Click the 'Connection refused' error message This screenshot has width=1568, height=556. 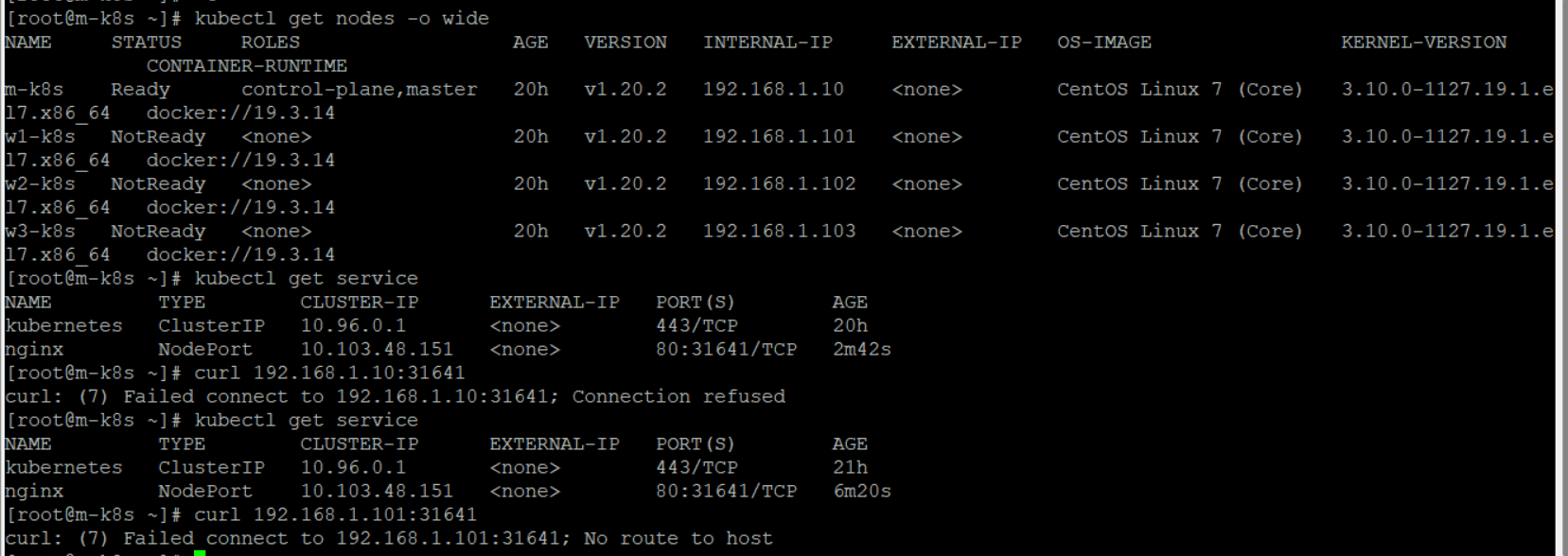pos(678,396)
